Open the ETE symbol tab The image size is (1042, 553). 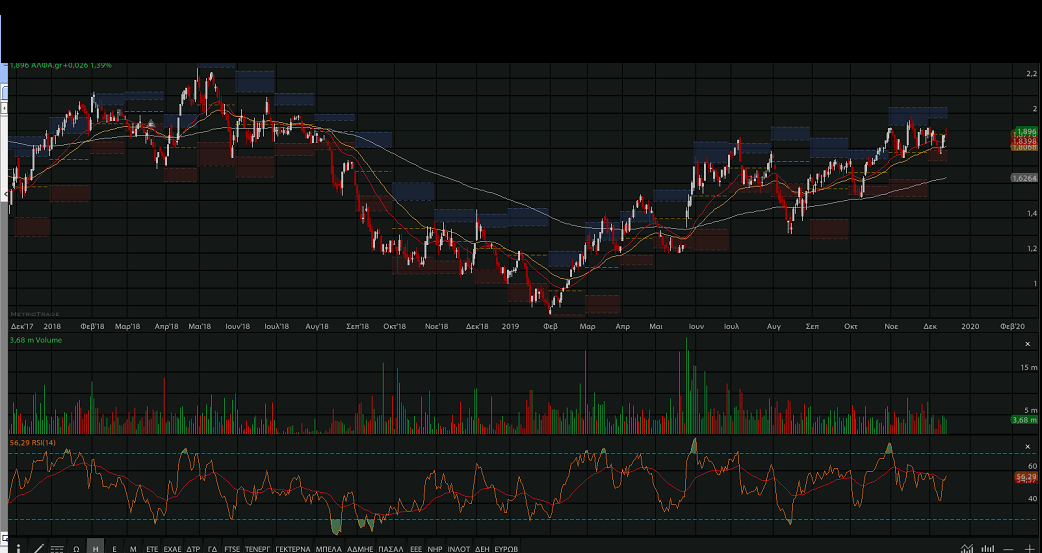point(152,548)
